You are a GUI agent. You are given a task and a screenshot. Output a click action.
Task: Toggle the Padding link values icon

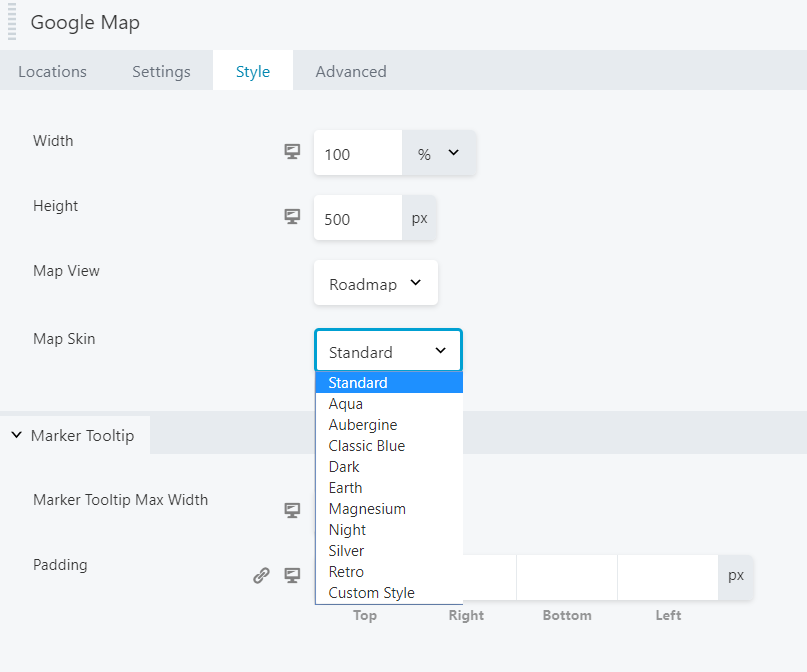point(261,575)
